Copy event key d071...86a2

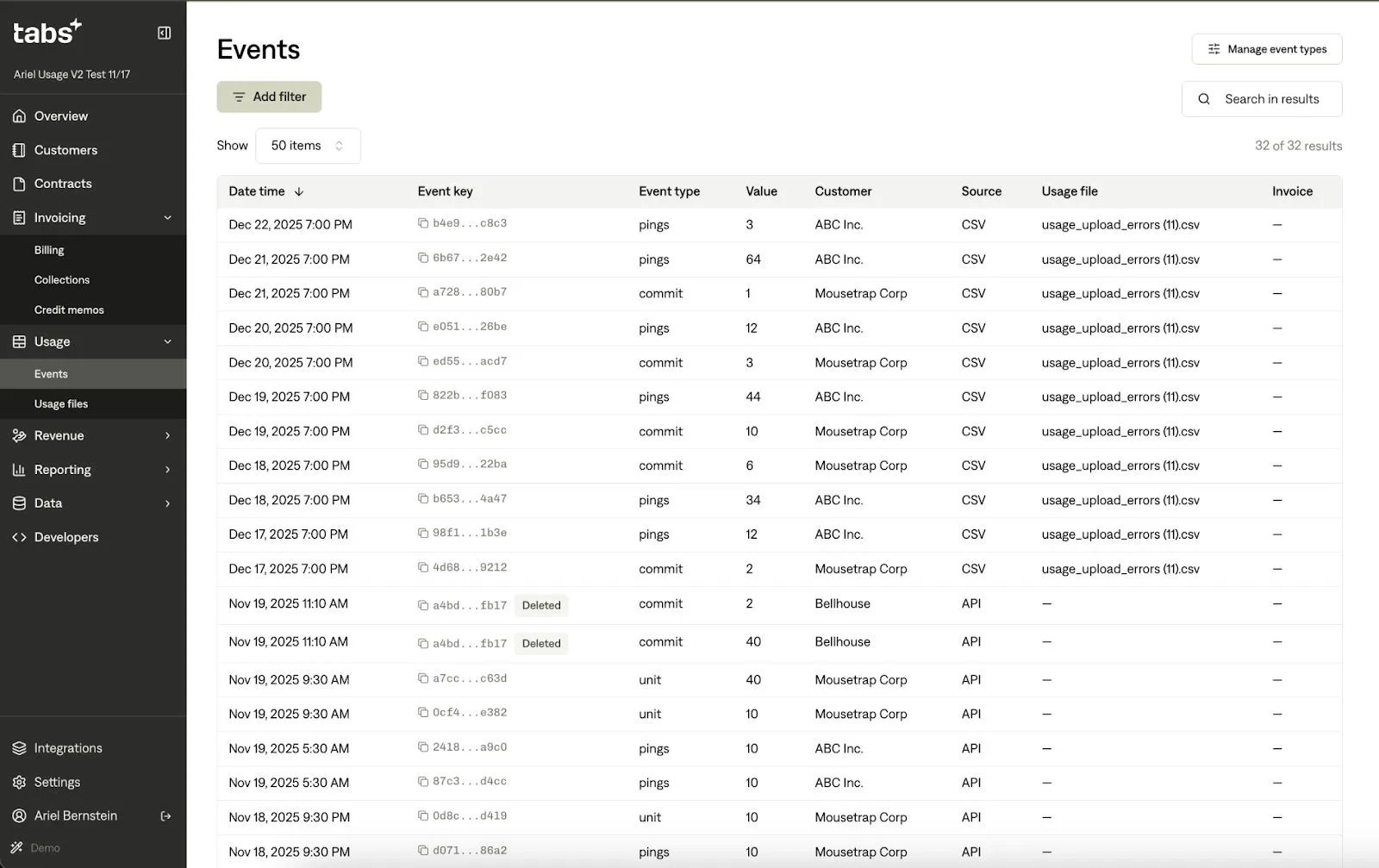423,850
